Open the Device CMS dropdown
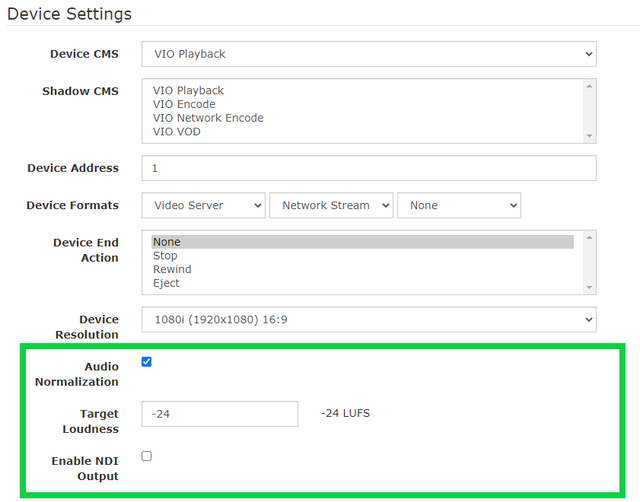Image resolution: width=640 pixels, height=502 pixels. click(x=369, y=54)
